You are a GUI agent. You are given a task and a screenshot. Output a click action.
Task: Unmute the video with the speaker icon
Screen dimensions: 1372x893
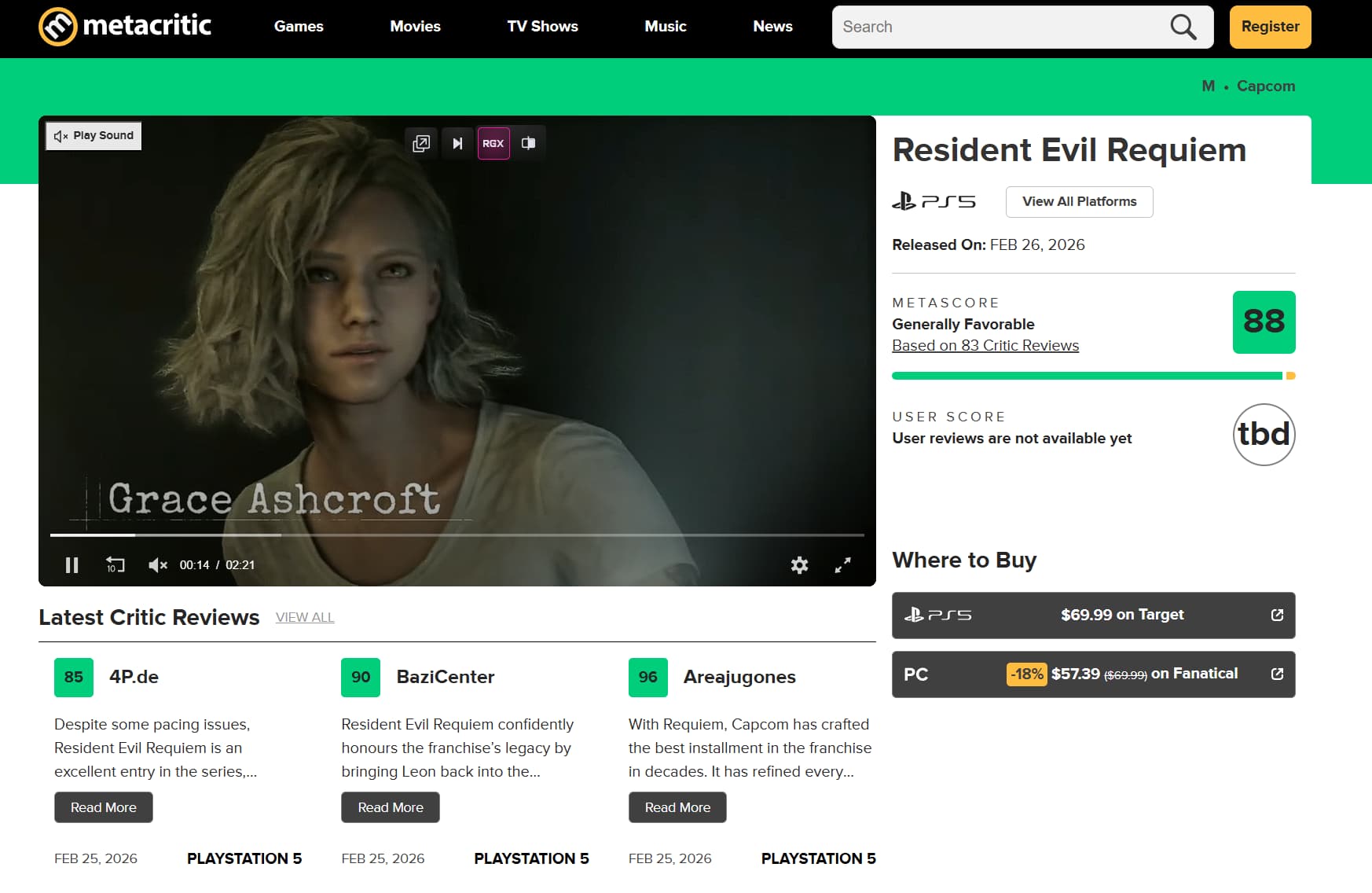coord(156,564)
